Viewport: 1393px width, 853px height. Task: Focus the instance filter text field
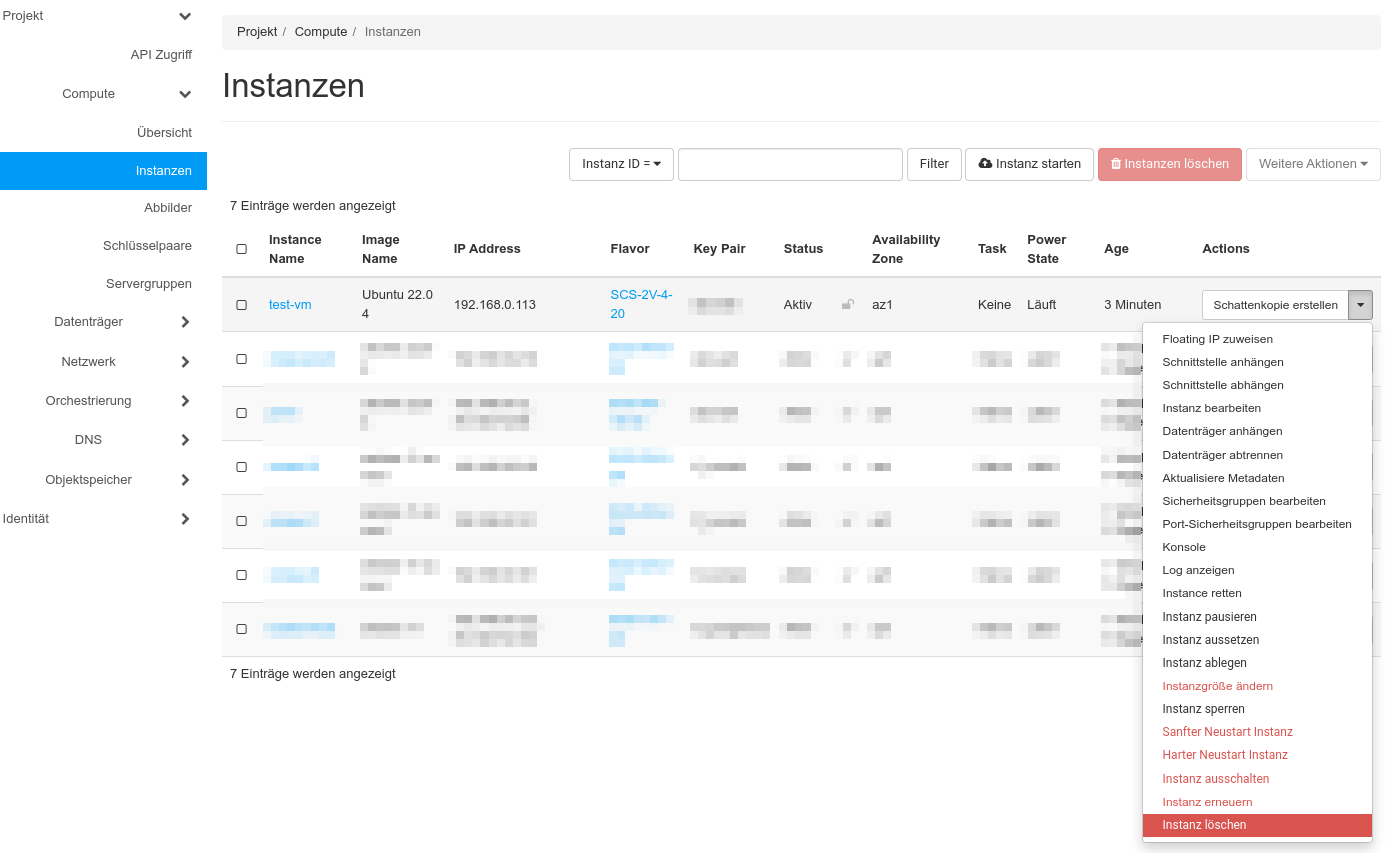tap(790, 164)
